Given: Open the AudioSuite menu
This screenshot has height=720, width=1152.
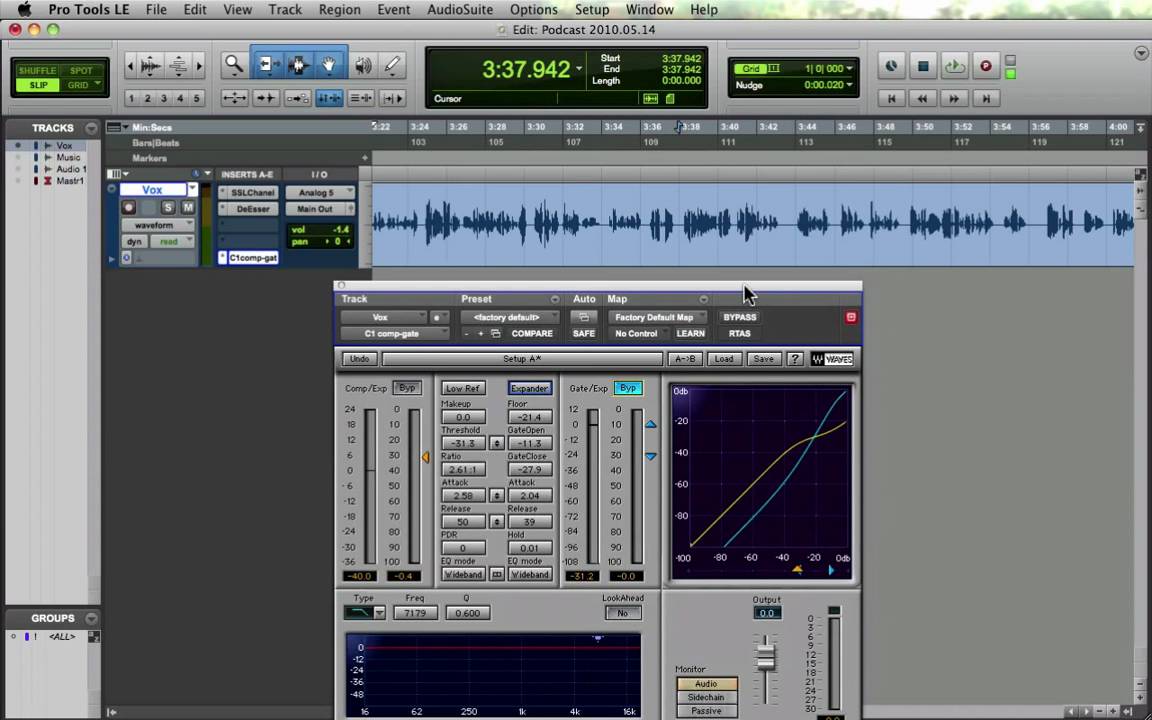Looking at the screenshot, I should pyautogui.click(x=460, y=10).
